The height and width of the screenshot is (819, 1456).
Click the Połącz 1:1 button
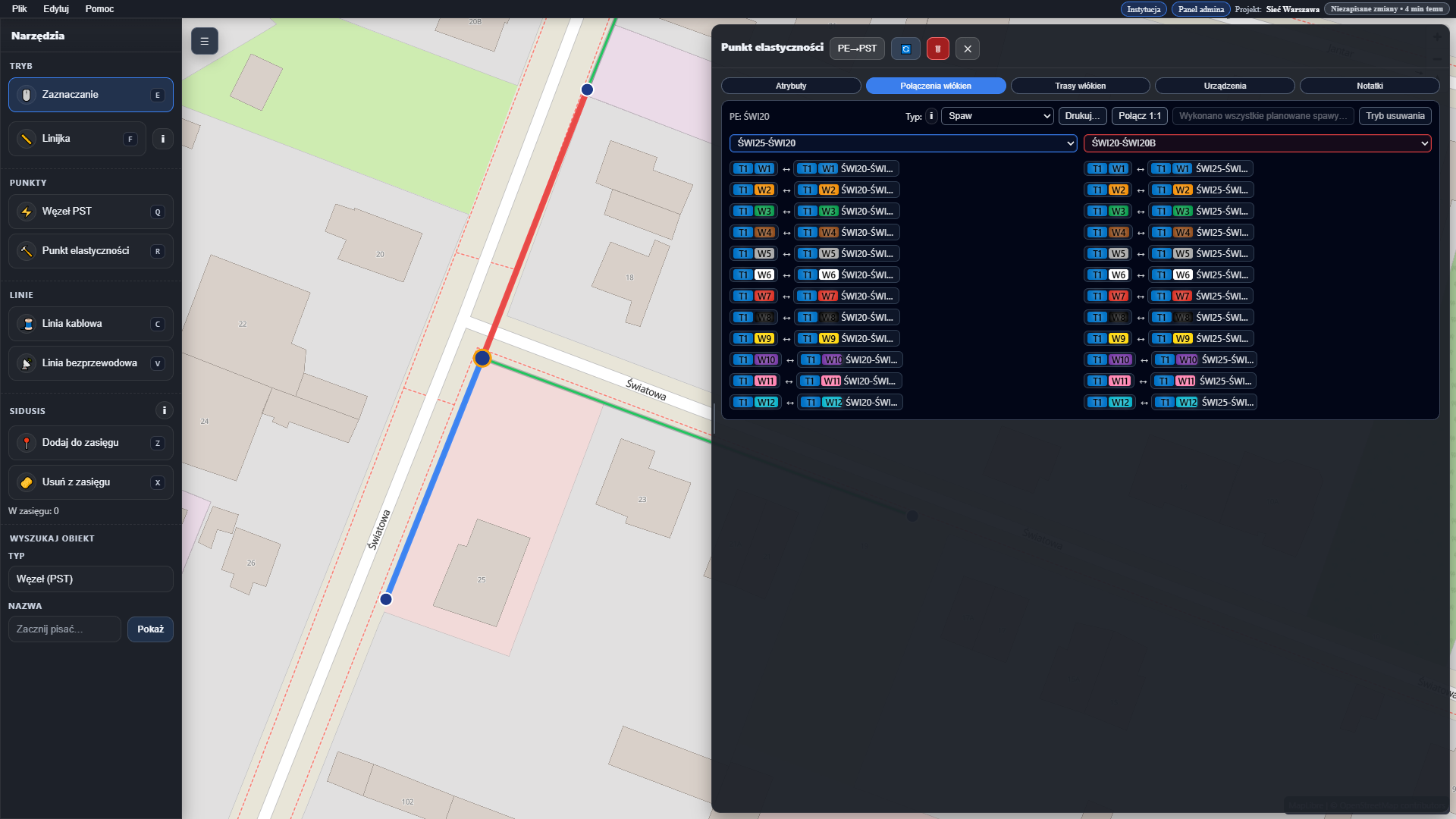[x=1139, y=116]
